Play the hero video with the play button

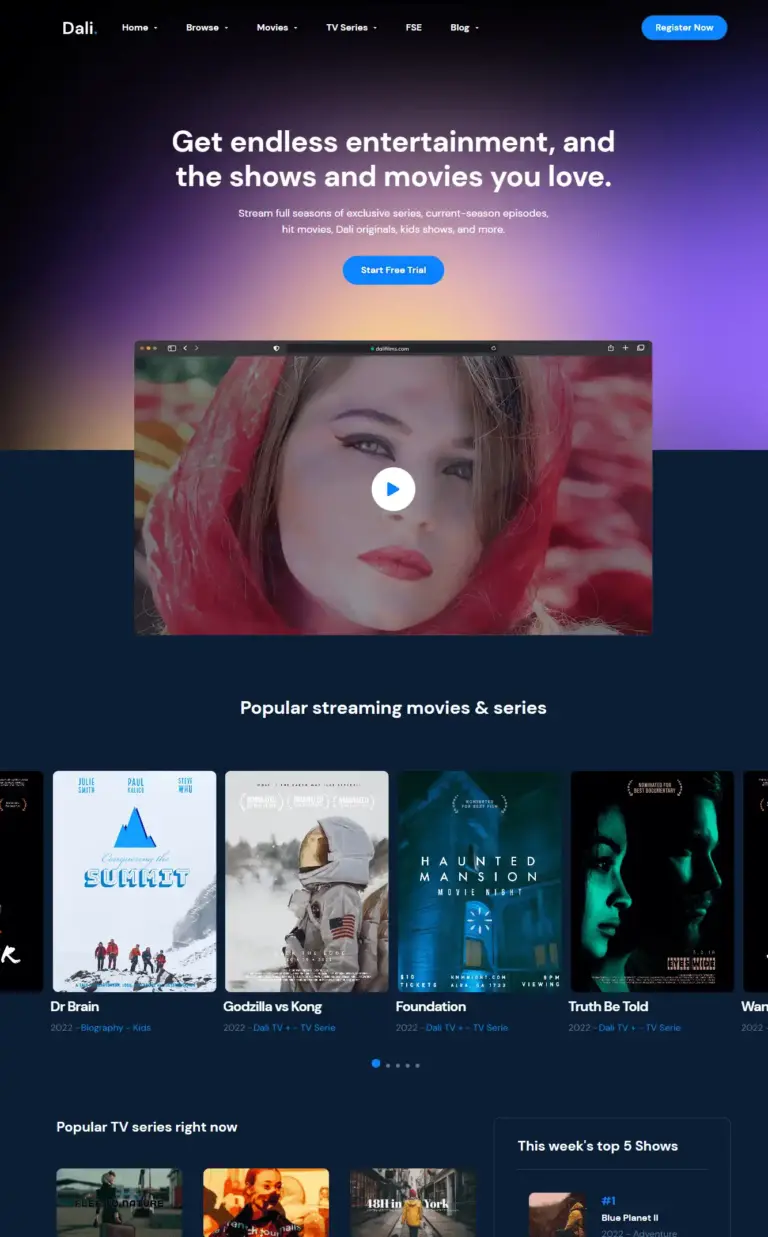(393, 489)
